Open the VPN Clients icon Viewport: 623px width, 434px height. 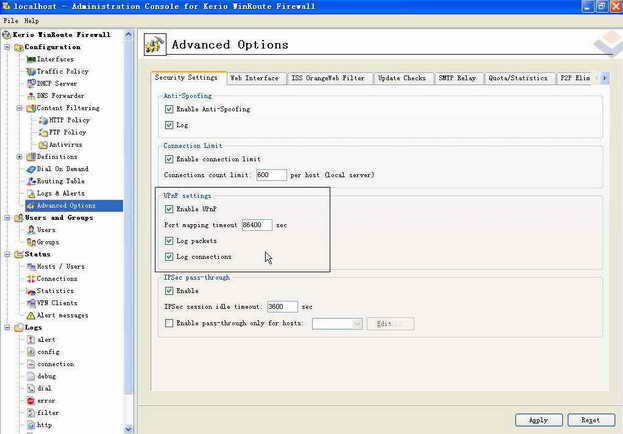click(x=30, y=303)
